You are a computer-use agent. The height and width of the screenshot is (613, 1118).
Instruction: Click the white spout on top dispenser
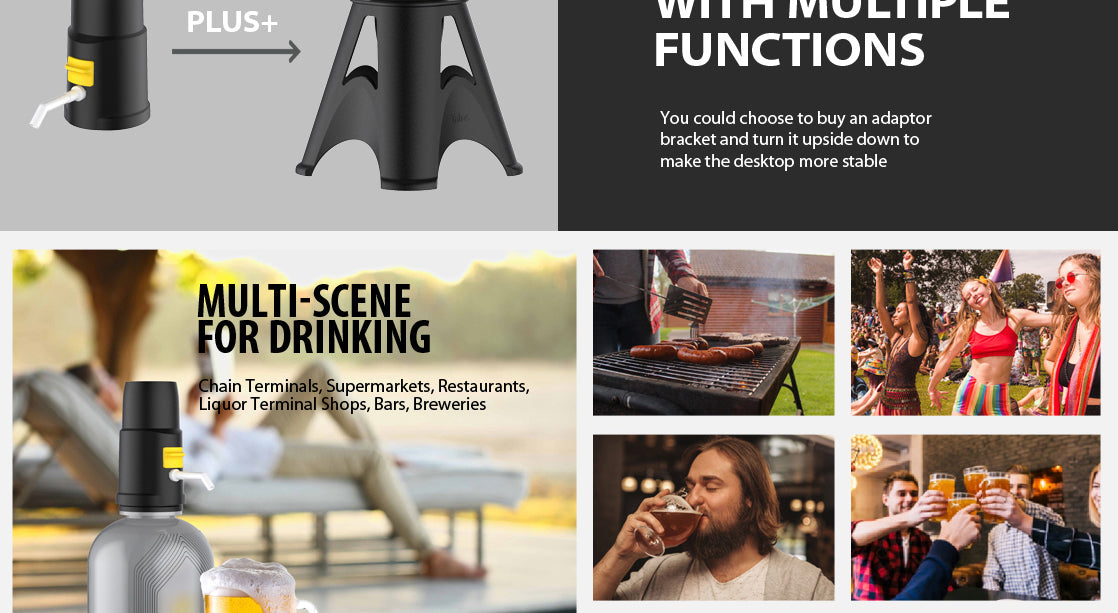(x=56, y=105)
